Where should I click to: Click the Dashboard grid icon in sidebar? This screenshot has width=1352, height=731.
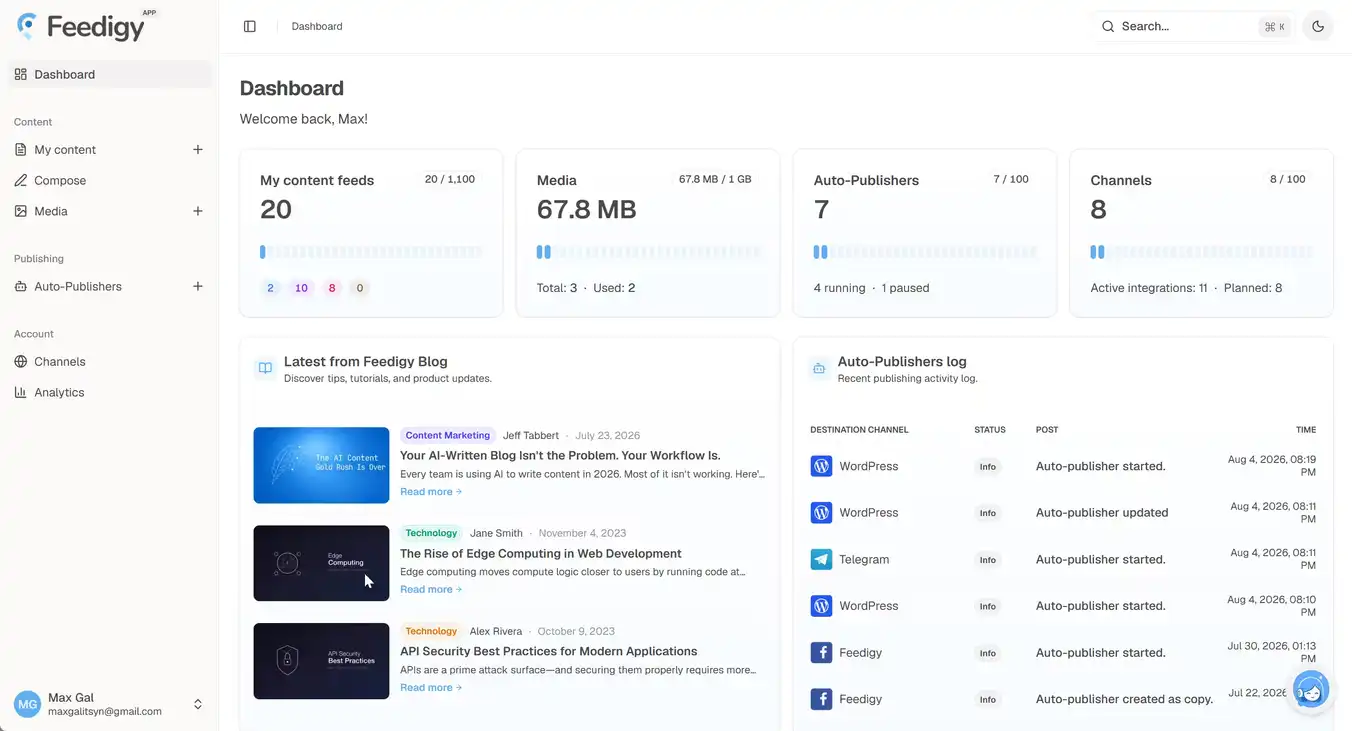[21, 74]
